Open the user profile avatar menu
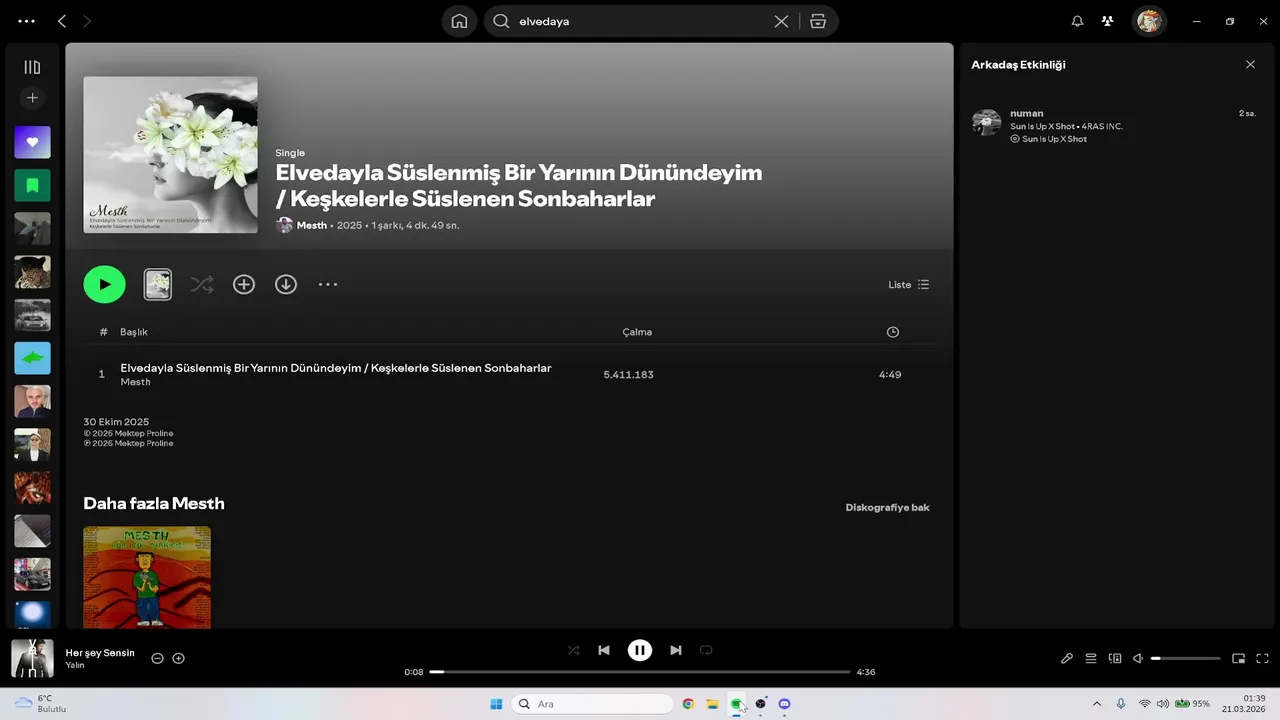Screen dimensions: 1280x720 [x=1149, y=21]
